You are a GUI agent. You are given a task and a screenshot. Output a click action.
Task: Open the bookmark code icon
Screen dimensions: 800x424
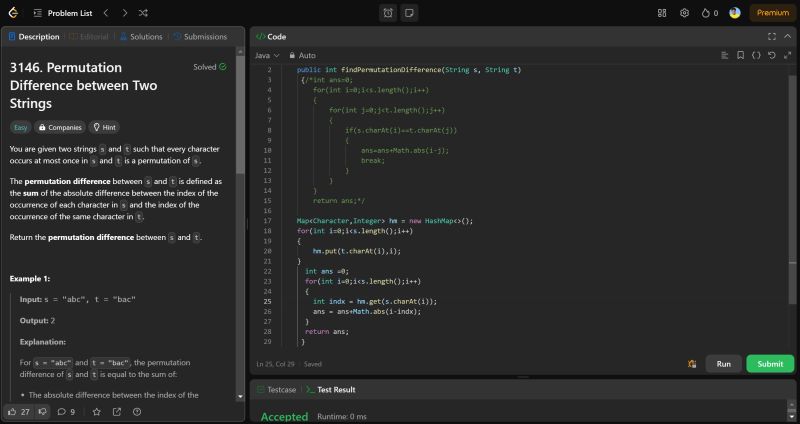pyautogui.click(x=740, y=55)
